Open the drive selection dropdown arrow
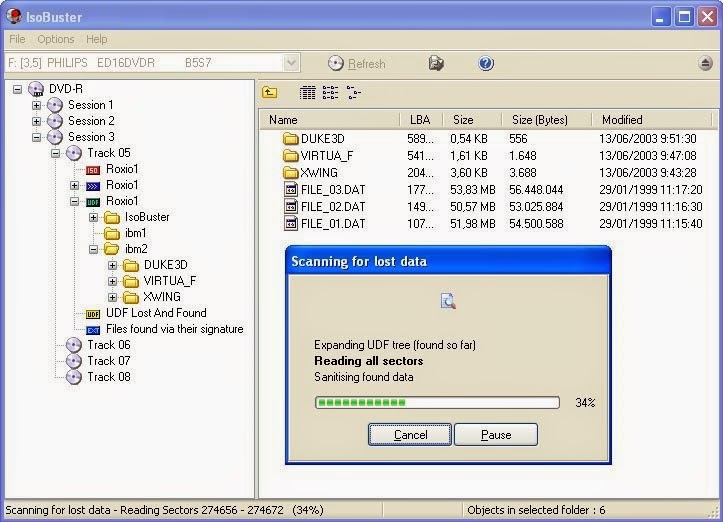The width and height of the screenshot is (723, 522). pos(291,63)
